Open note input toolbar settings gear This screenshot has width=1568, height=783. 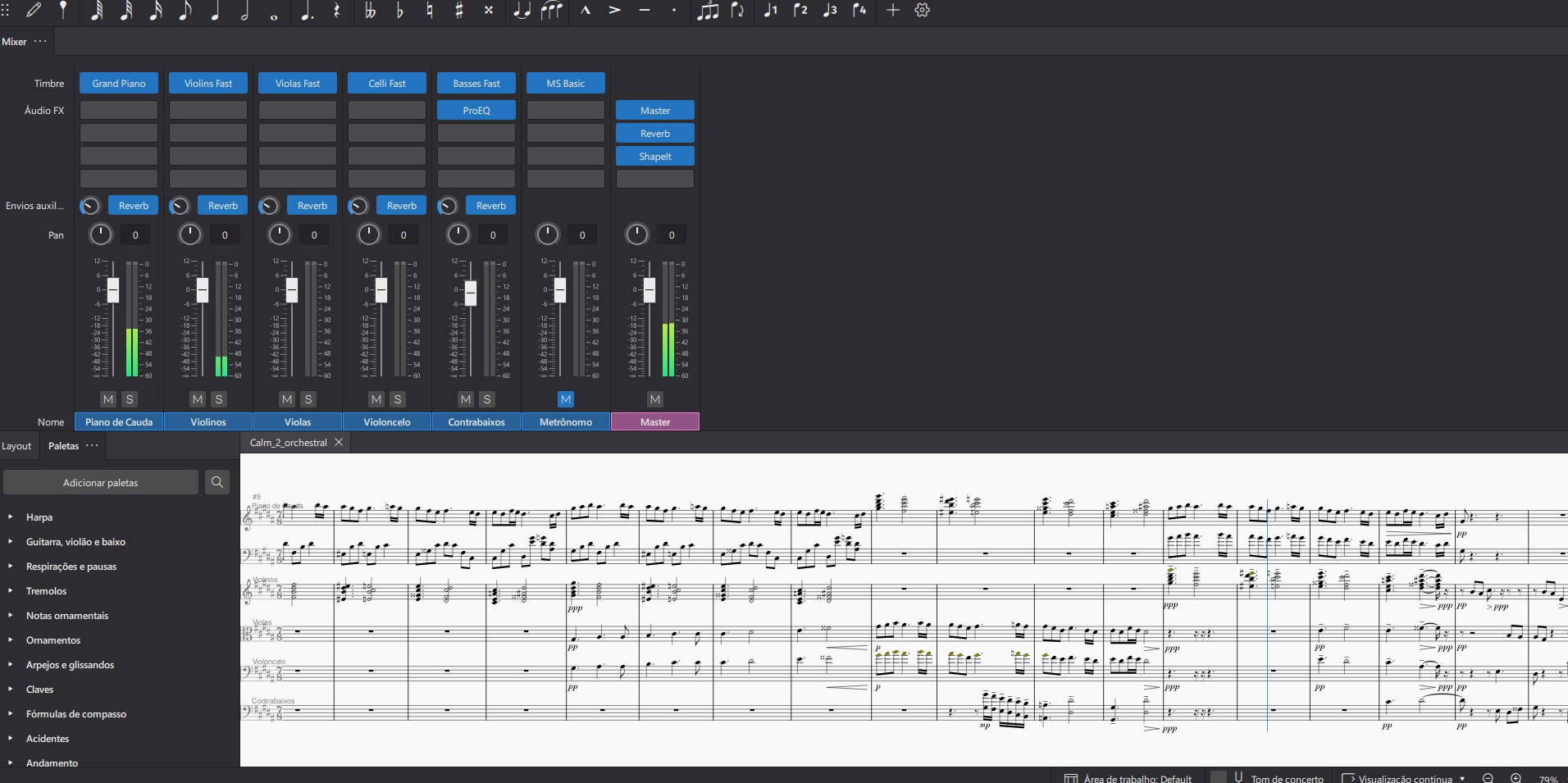click(x=922, y=11)
